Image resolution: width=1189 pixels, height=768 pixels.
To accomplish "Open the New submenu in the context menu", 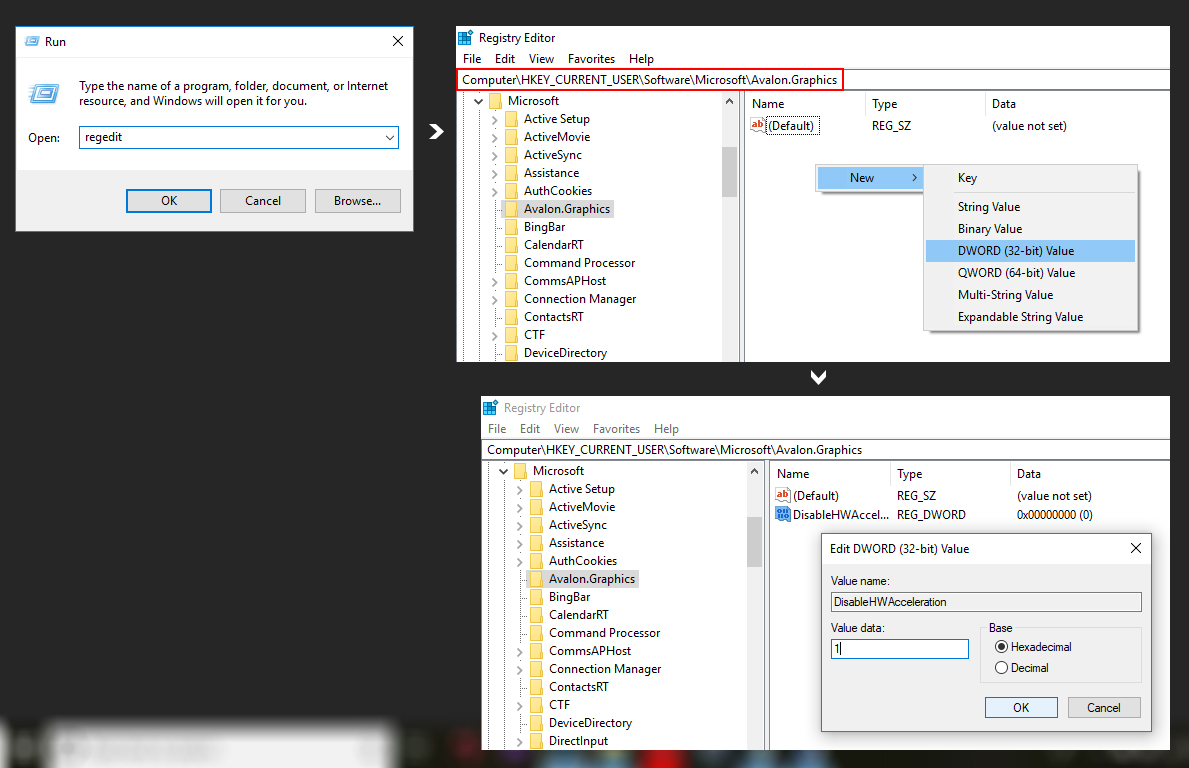I will click(870, 177).
